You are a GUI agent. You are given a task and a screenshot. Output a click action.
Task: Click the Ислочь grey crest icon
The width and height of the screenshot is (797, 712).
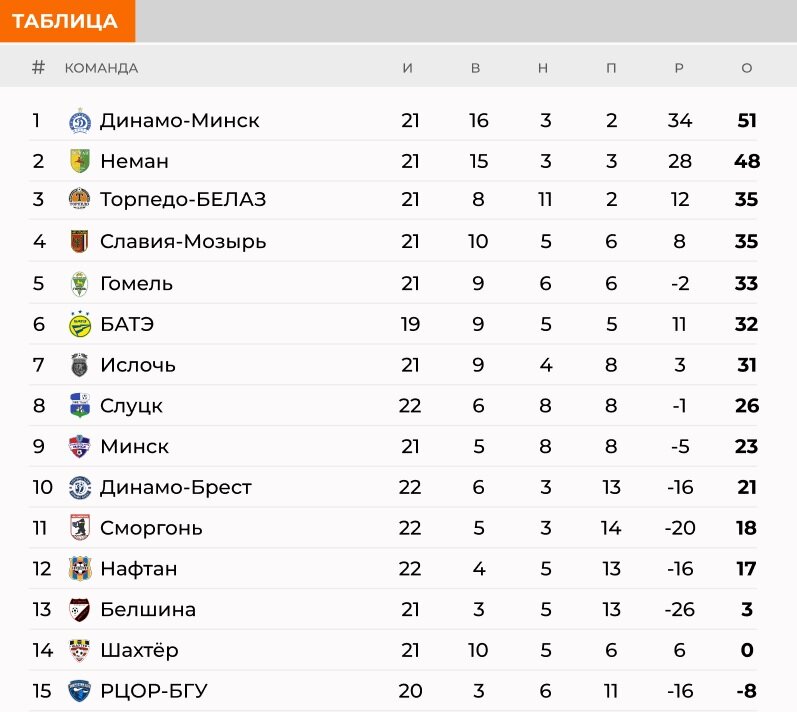coord(80,365)
